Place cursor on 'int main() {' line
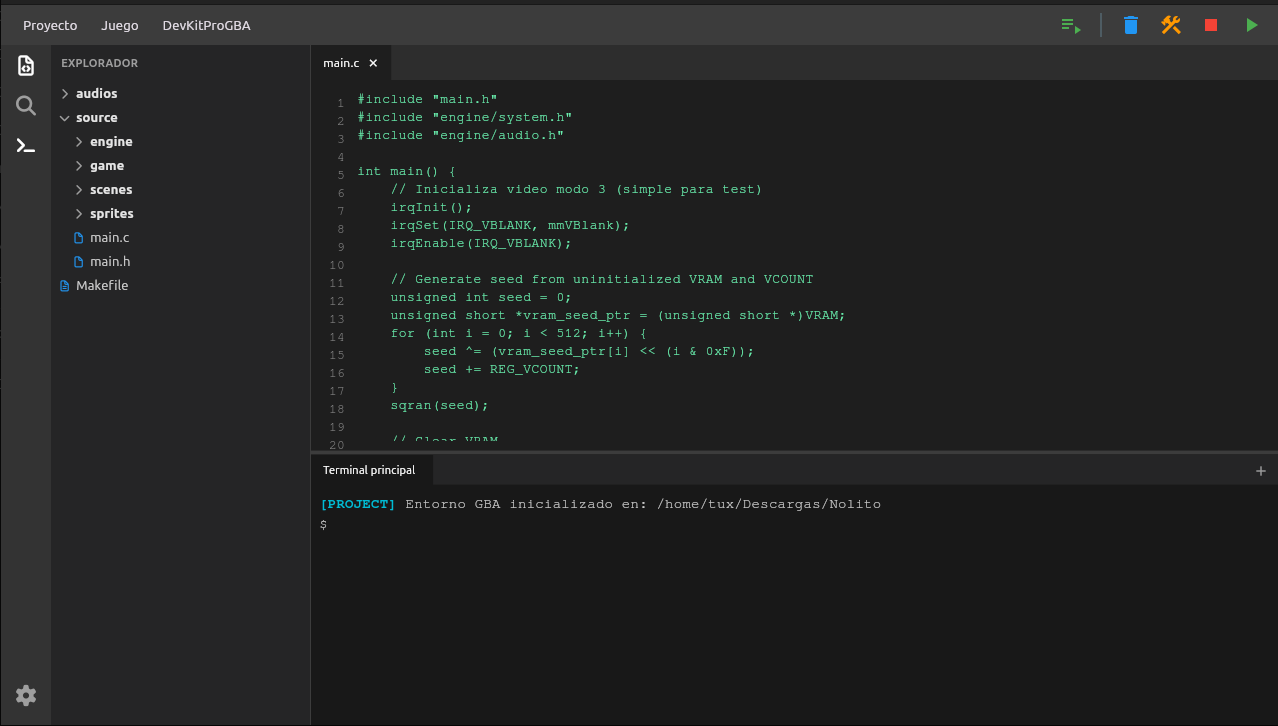 point(407,172)
